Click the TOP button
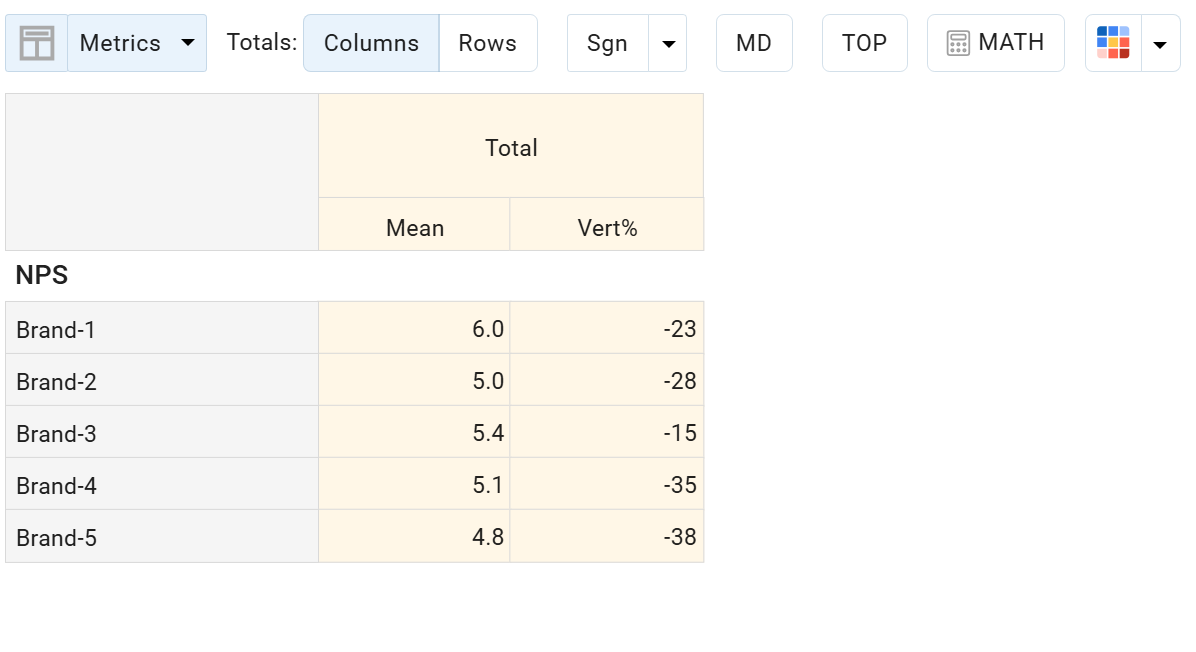 pyautogui.click(x=864, y=42)
